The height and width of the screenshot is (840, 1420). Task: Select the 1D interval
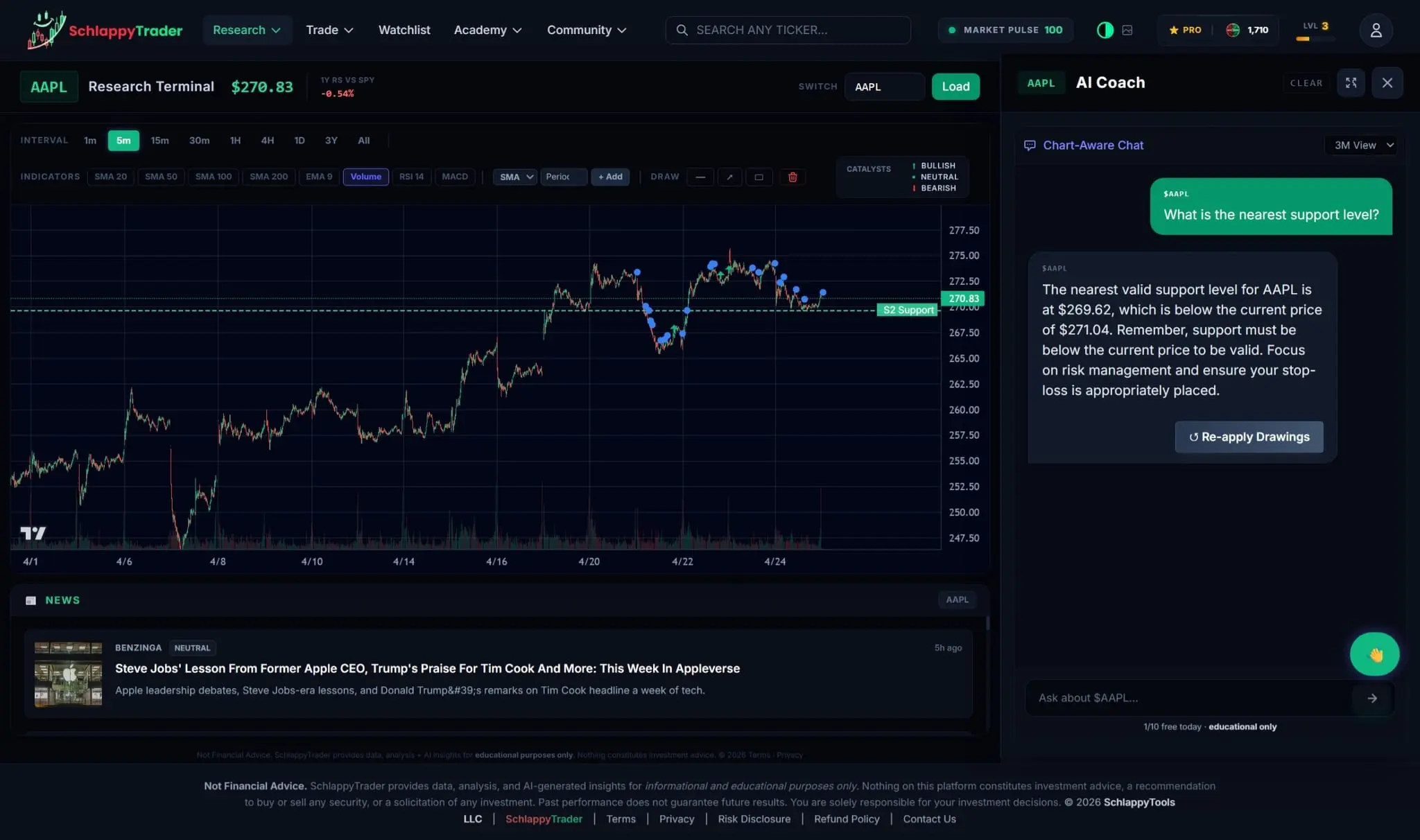(299, 141)
